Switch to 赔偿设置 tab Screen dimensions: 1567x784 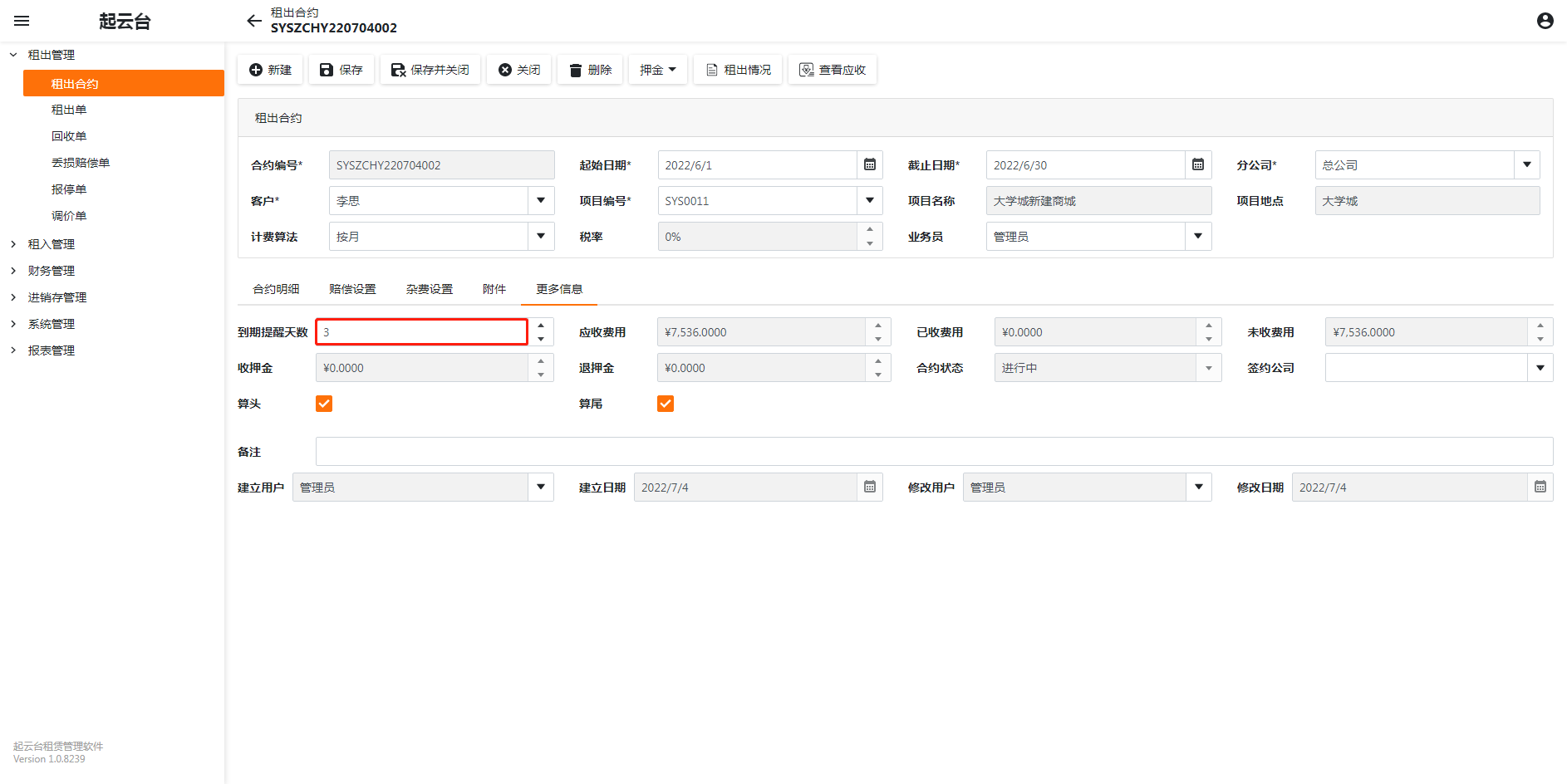click(352, 289)
